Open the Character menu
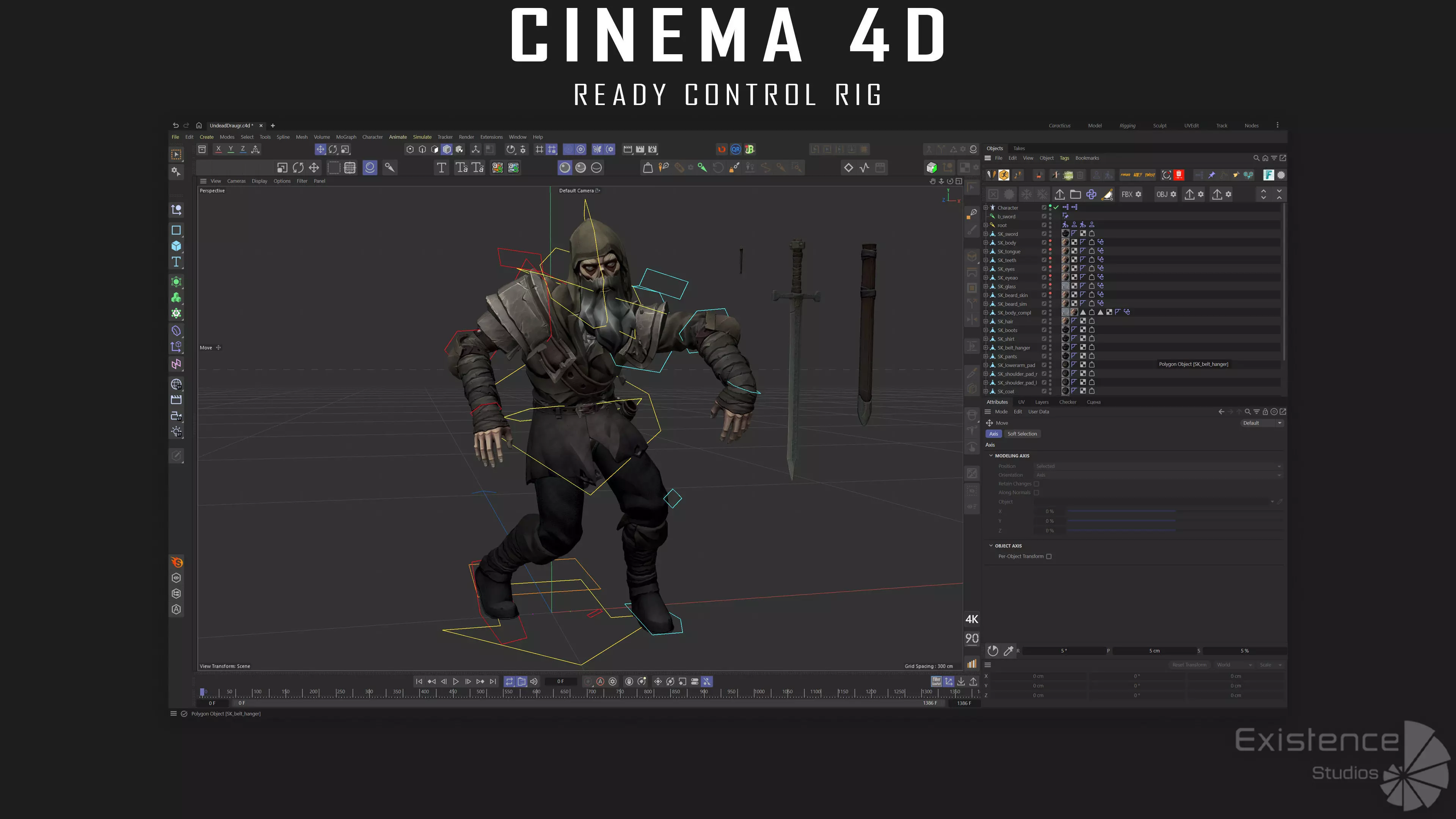 coord(372,137)
